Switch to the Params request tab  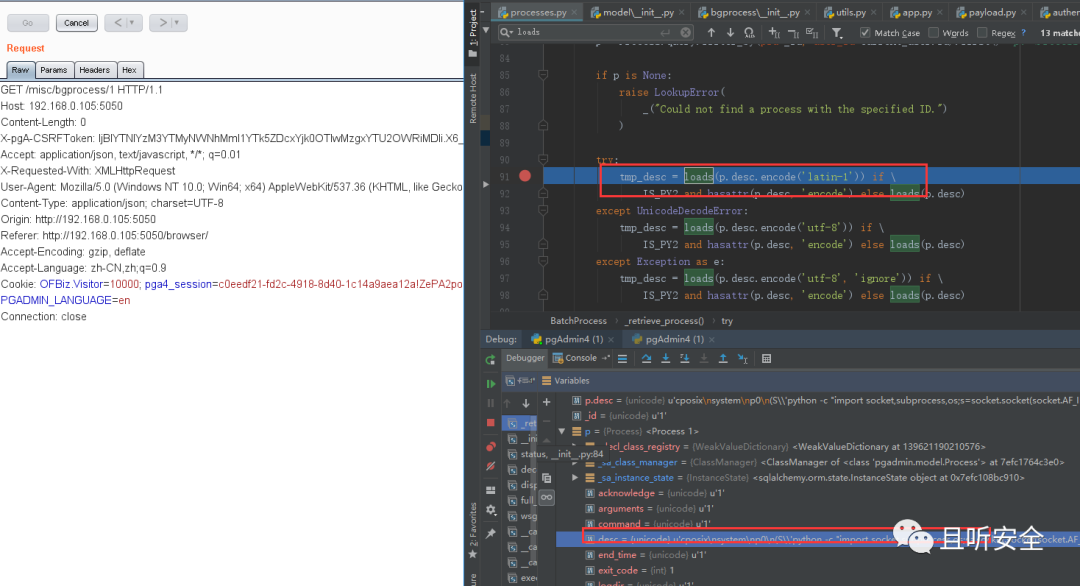click(54, 70)
